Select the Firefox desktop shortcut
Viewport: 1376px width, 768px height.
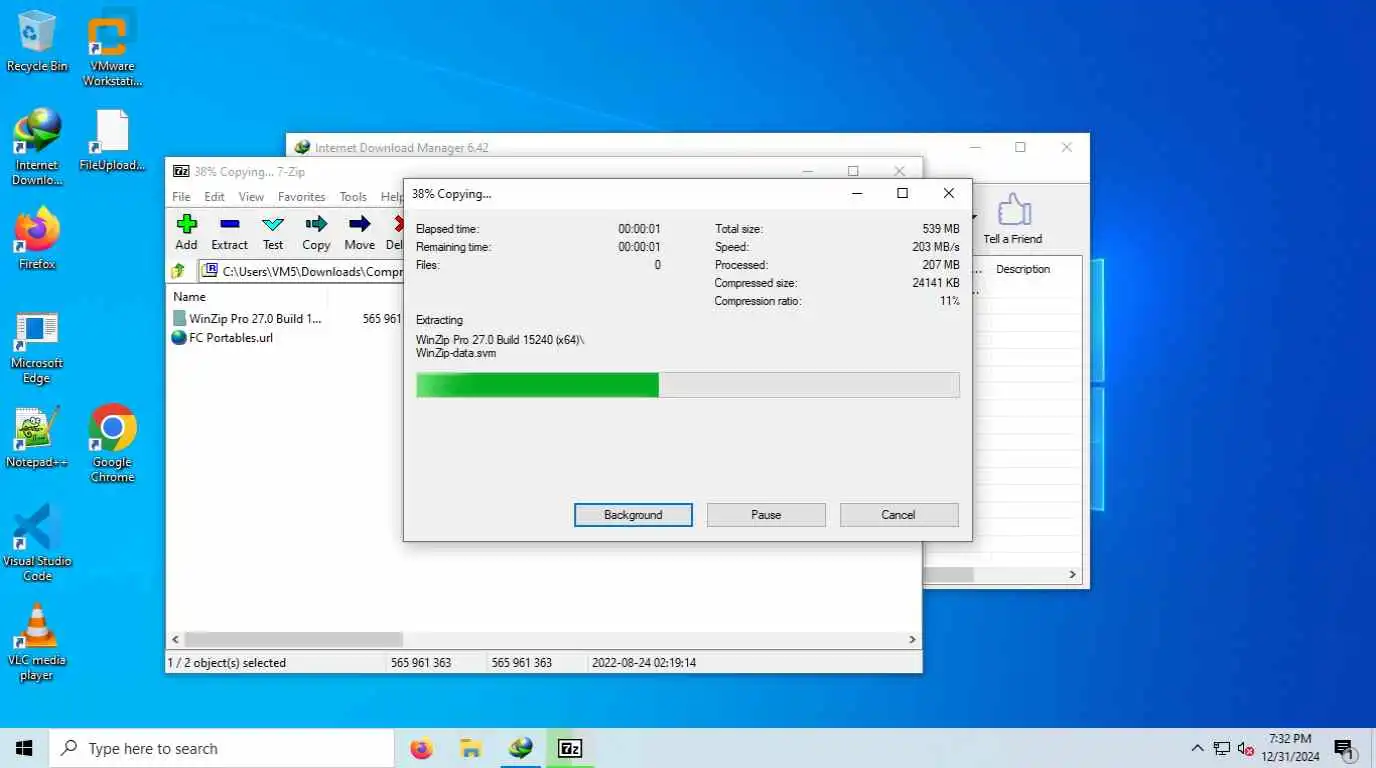tap(37, 239)
